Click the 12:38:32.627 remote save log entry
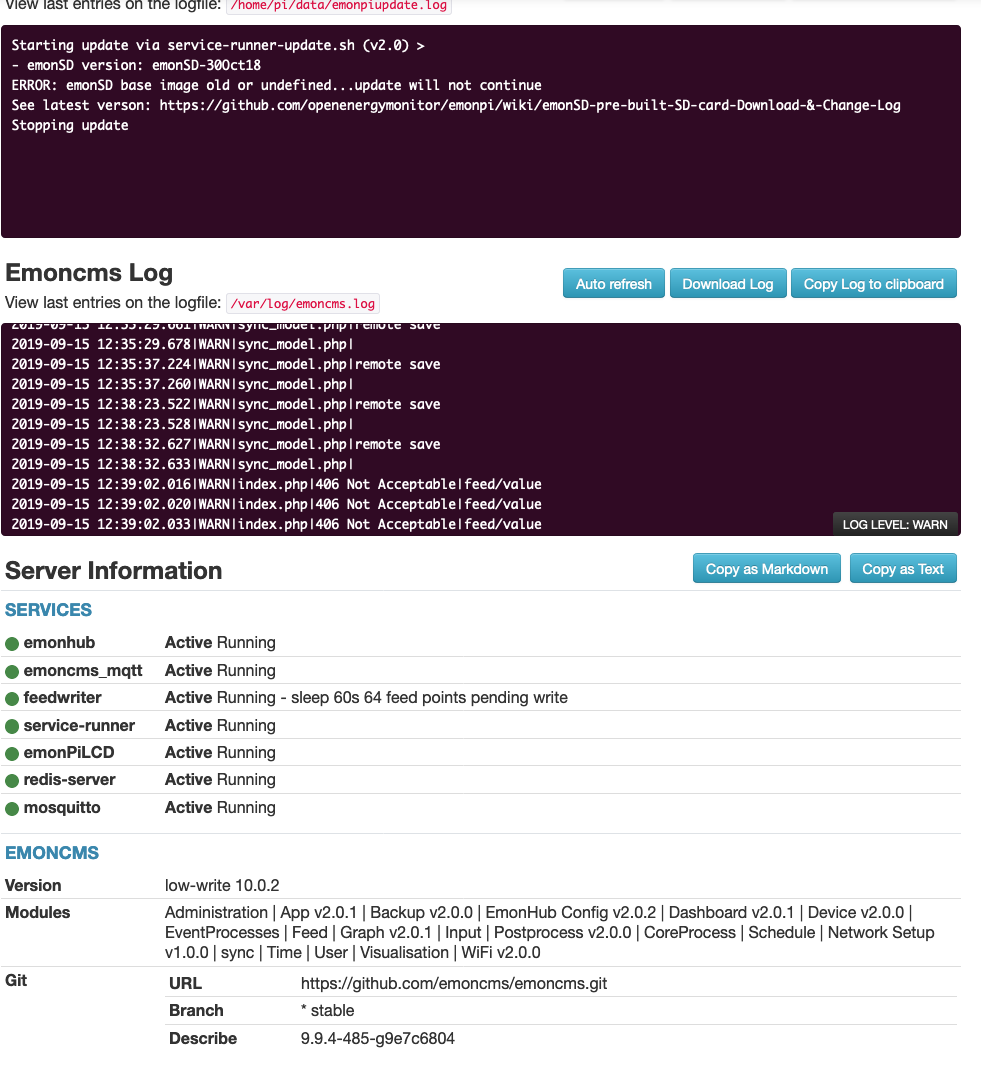The height and width of the screenshot is (1079, 981). coord(226,444)
